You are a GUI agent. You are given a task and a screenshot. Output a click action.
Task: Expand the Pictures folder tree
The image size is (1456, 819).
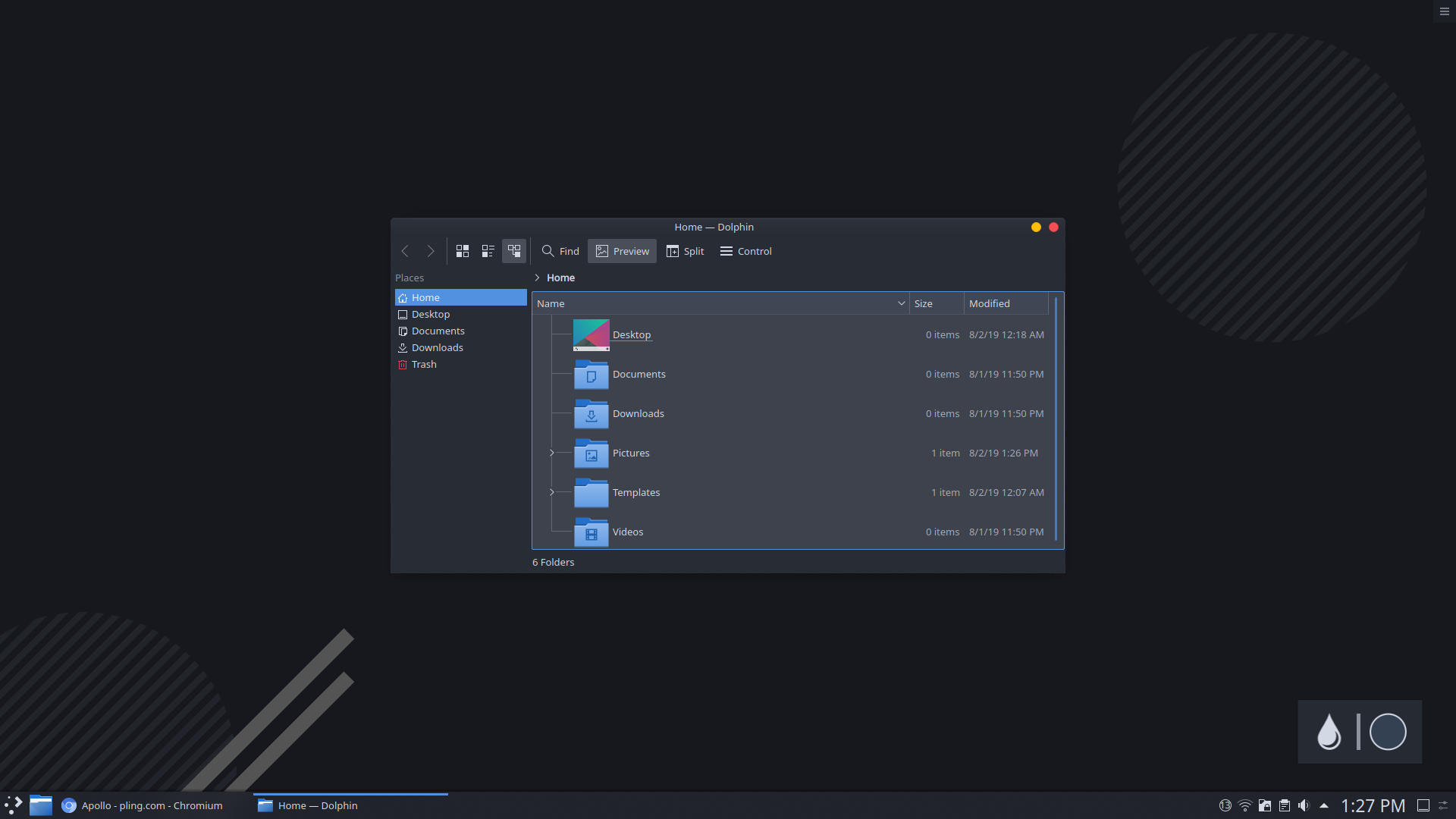pyautogui.click(x=551, y=453)
